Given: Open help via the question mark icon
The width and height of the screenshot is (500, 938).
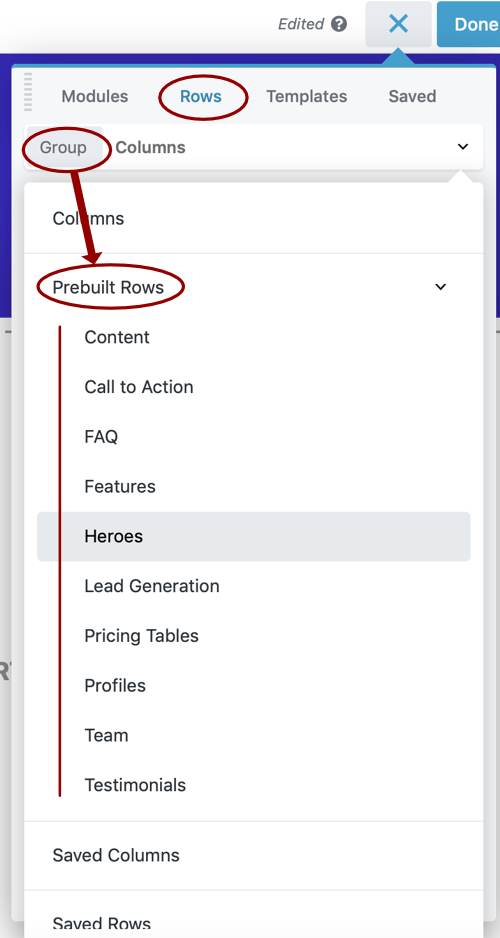Looking at the screenshot, I should 339,24.
